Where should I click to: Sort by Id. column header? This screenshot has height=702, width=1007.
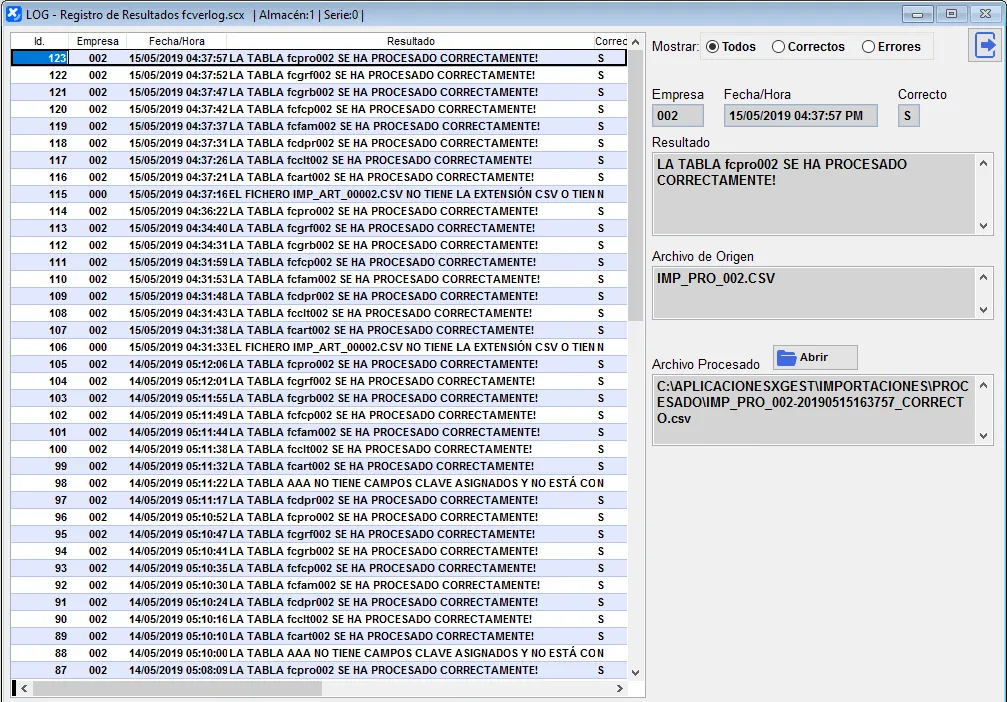pyautogui.click(x=39, y=41)
